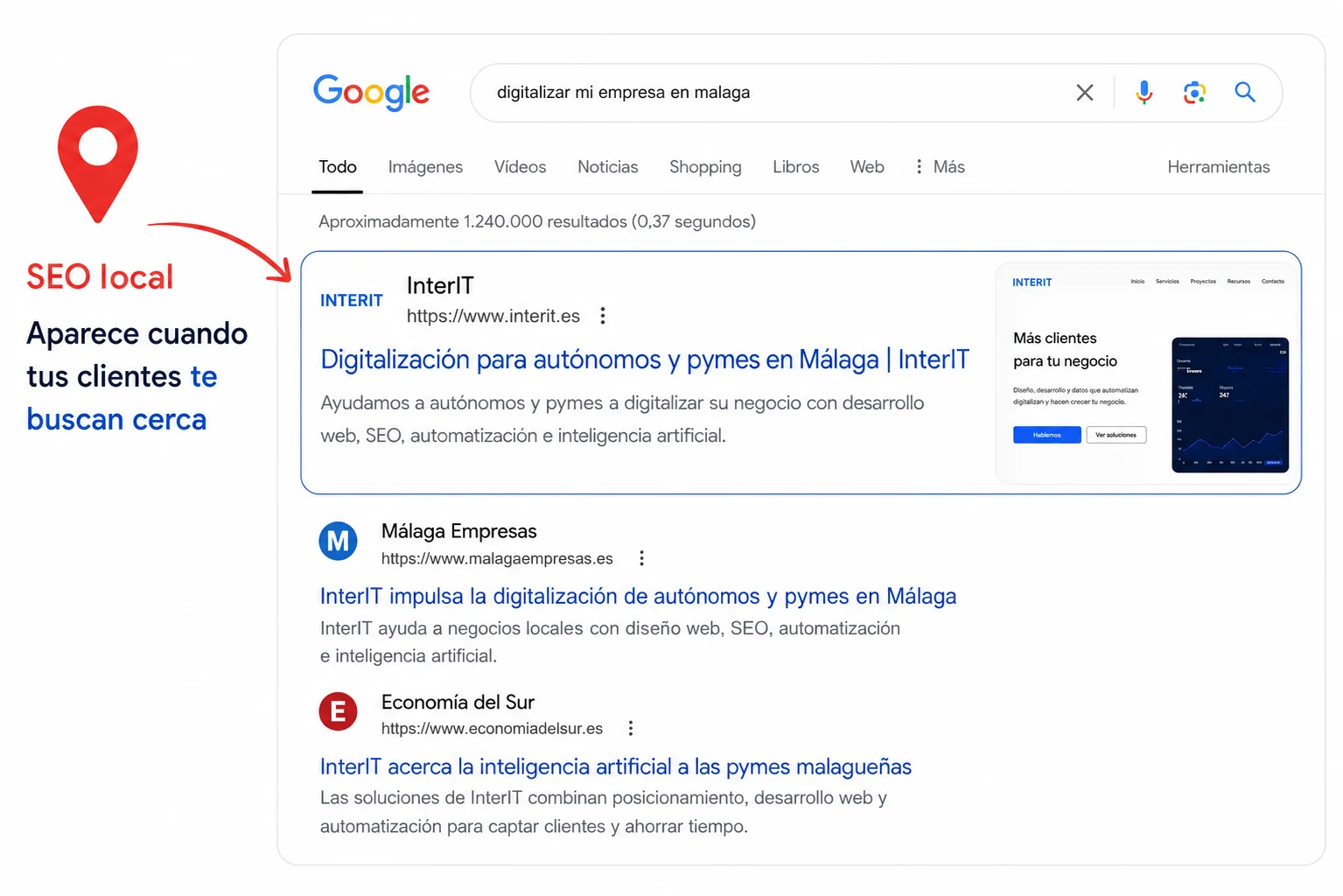Open the Shopping tab
This screenshot has width=1343, height=896.
click(705, 166)
